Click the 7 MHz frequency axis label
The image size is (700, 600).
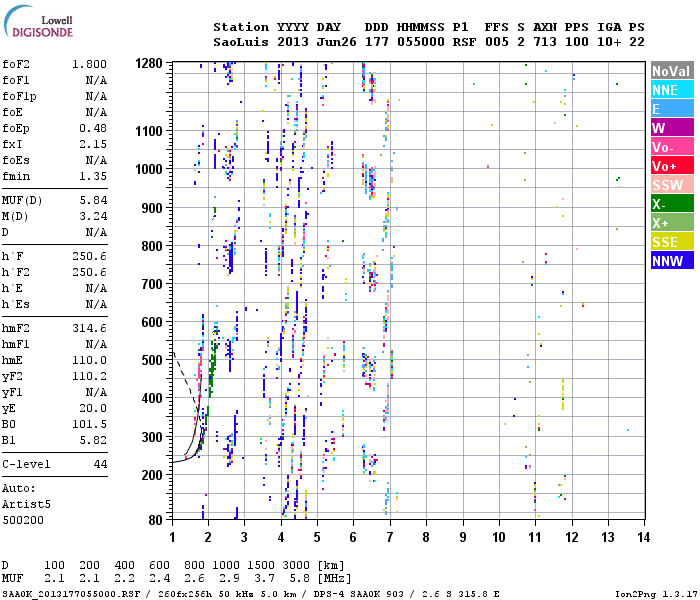click(390, 537)
